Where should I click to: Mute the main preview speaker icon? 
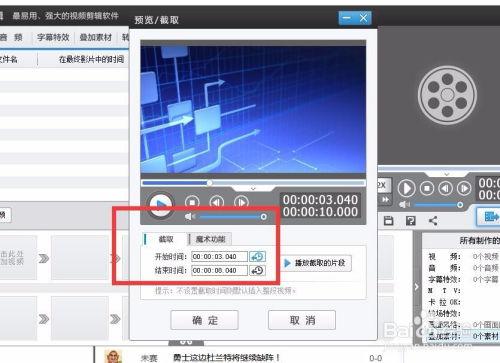[404, 204]
